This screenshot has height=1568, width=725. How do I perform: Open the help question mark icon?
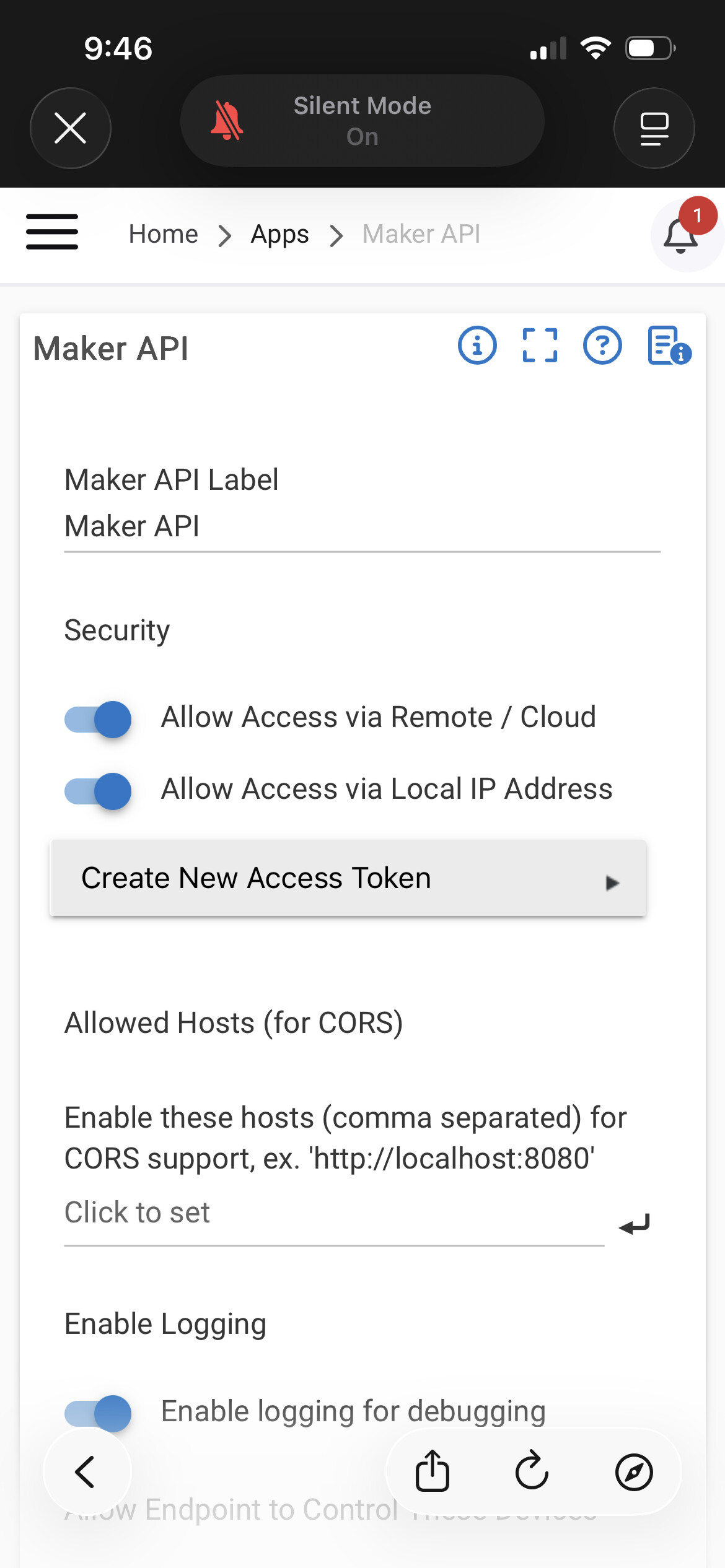602,345
